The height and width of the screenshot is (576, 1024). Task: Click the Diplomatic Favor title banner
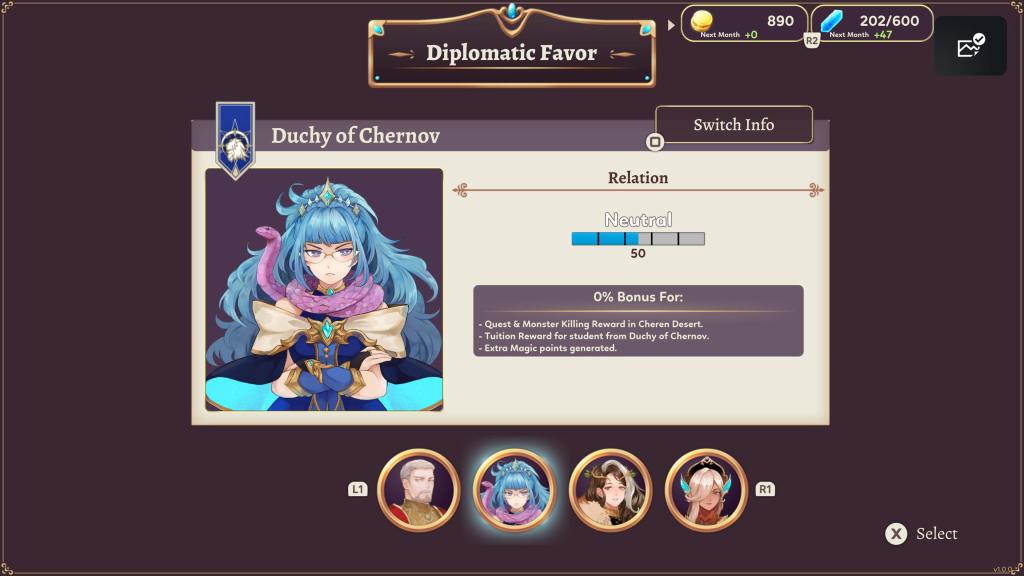click(511, 53)
